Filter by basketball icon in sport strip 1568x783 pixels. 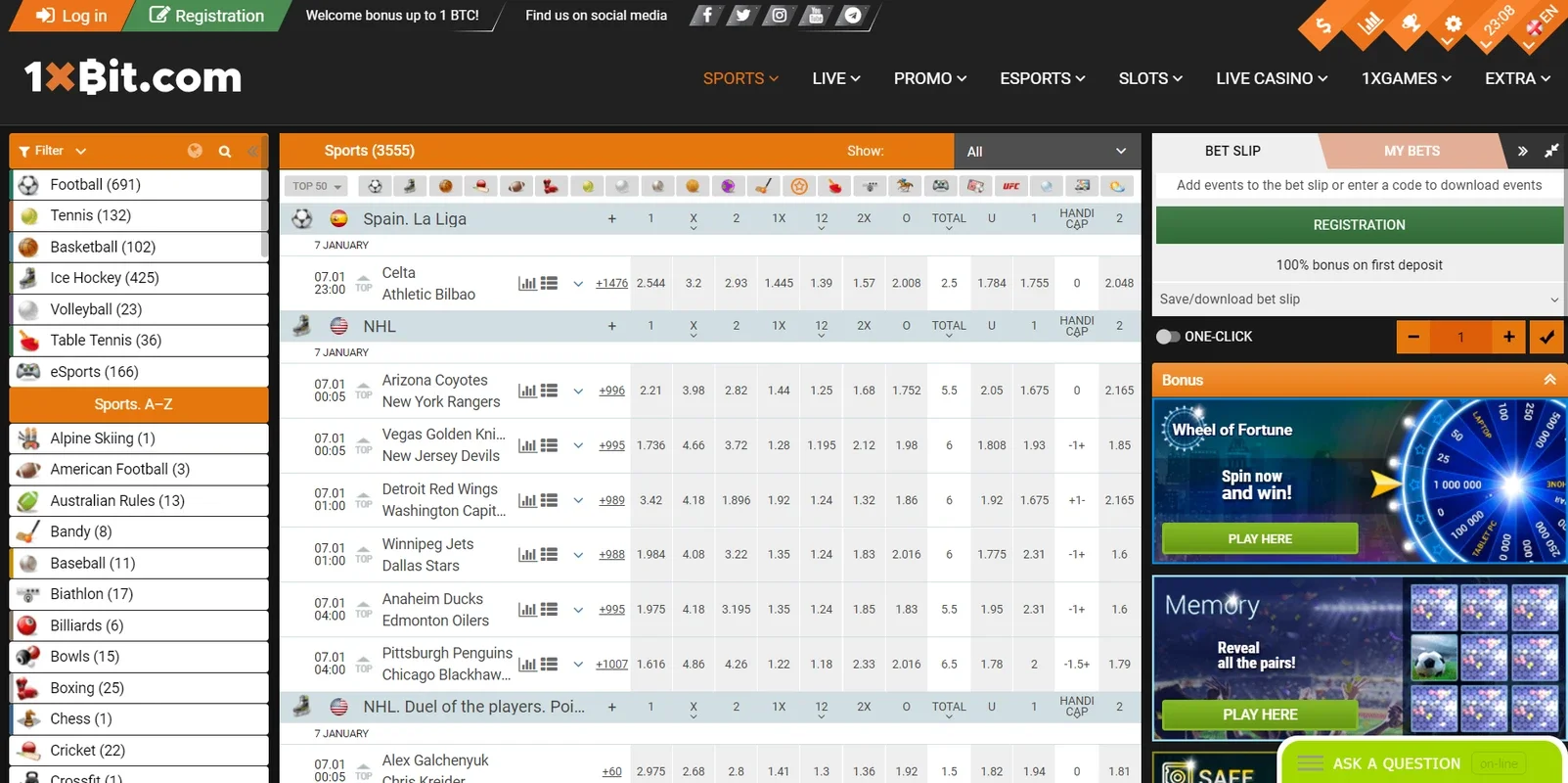pos(446,186)
